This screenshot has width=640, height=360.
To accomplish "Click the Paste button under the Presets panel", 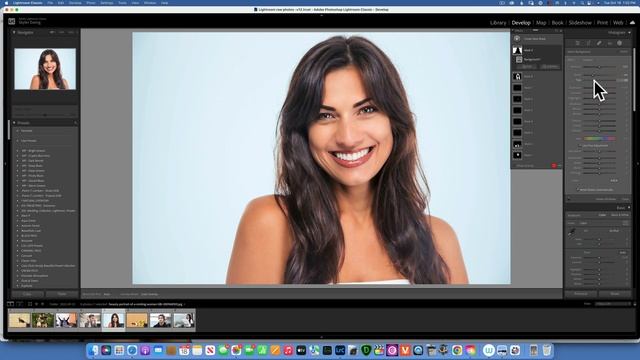I will 62,294.
